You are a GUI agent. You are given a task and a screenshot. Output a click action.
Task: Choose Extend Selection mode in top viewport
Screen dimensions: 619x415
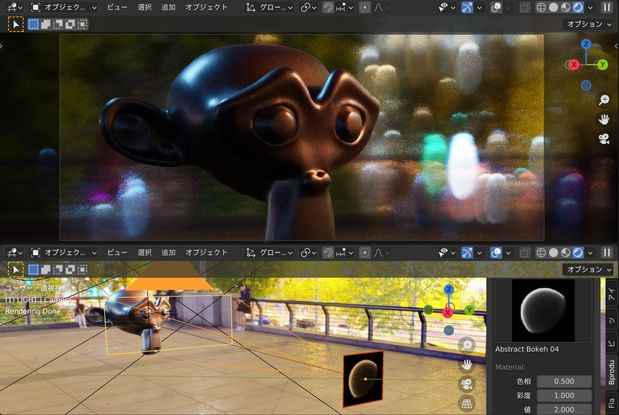46,24
